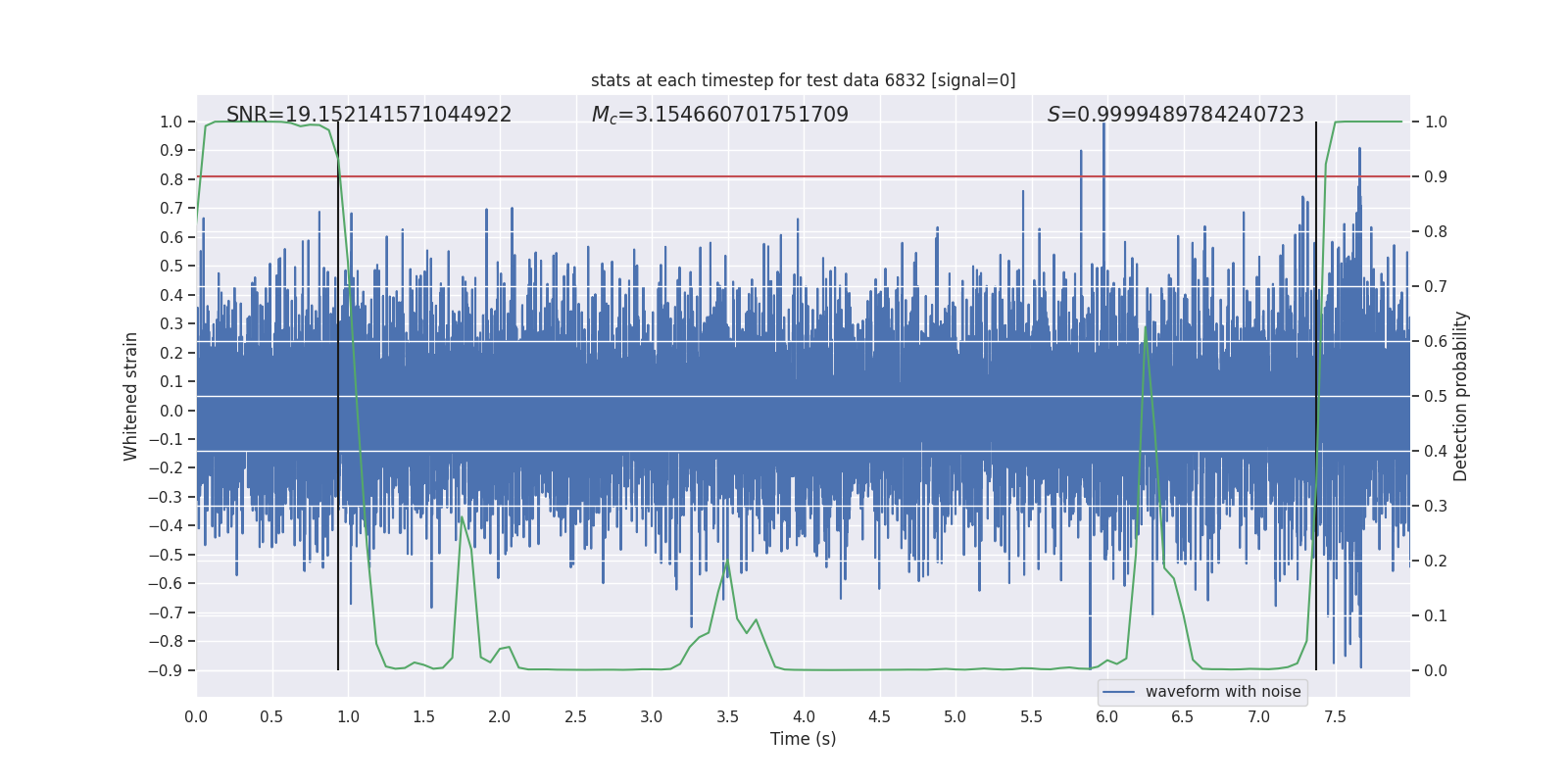Screen dimensions: 1568x784
Task: Pick the 1.5 tick label on the Time axis
Action: click(424, 716)
